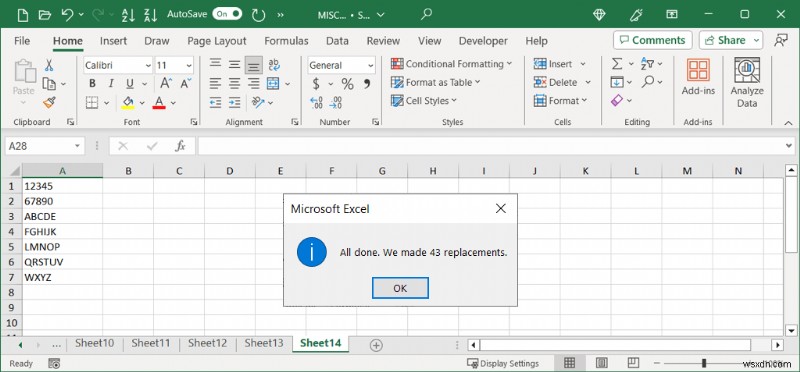
Task: Sort ascending with the A-Z icon
Action: 128,14
